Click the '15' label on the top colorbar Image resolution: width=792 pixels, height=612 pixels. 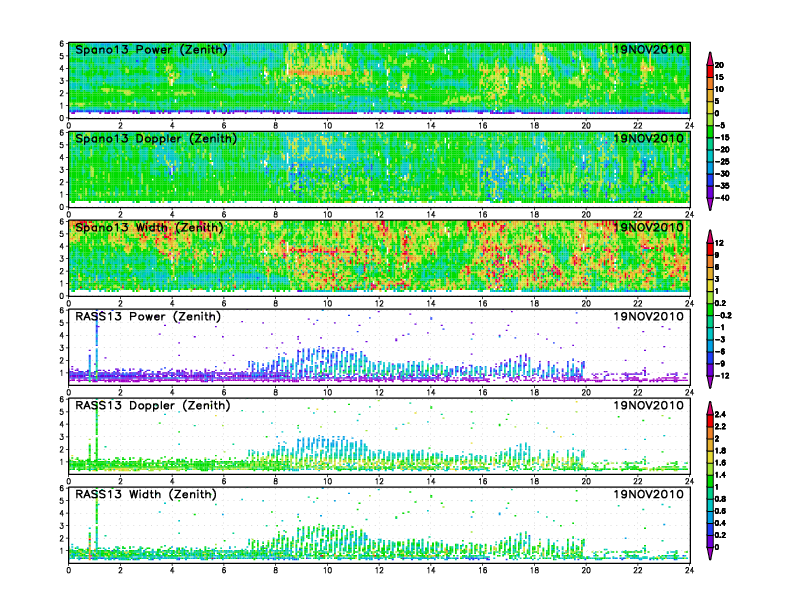(719, 77)
